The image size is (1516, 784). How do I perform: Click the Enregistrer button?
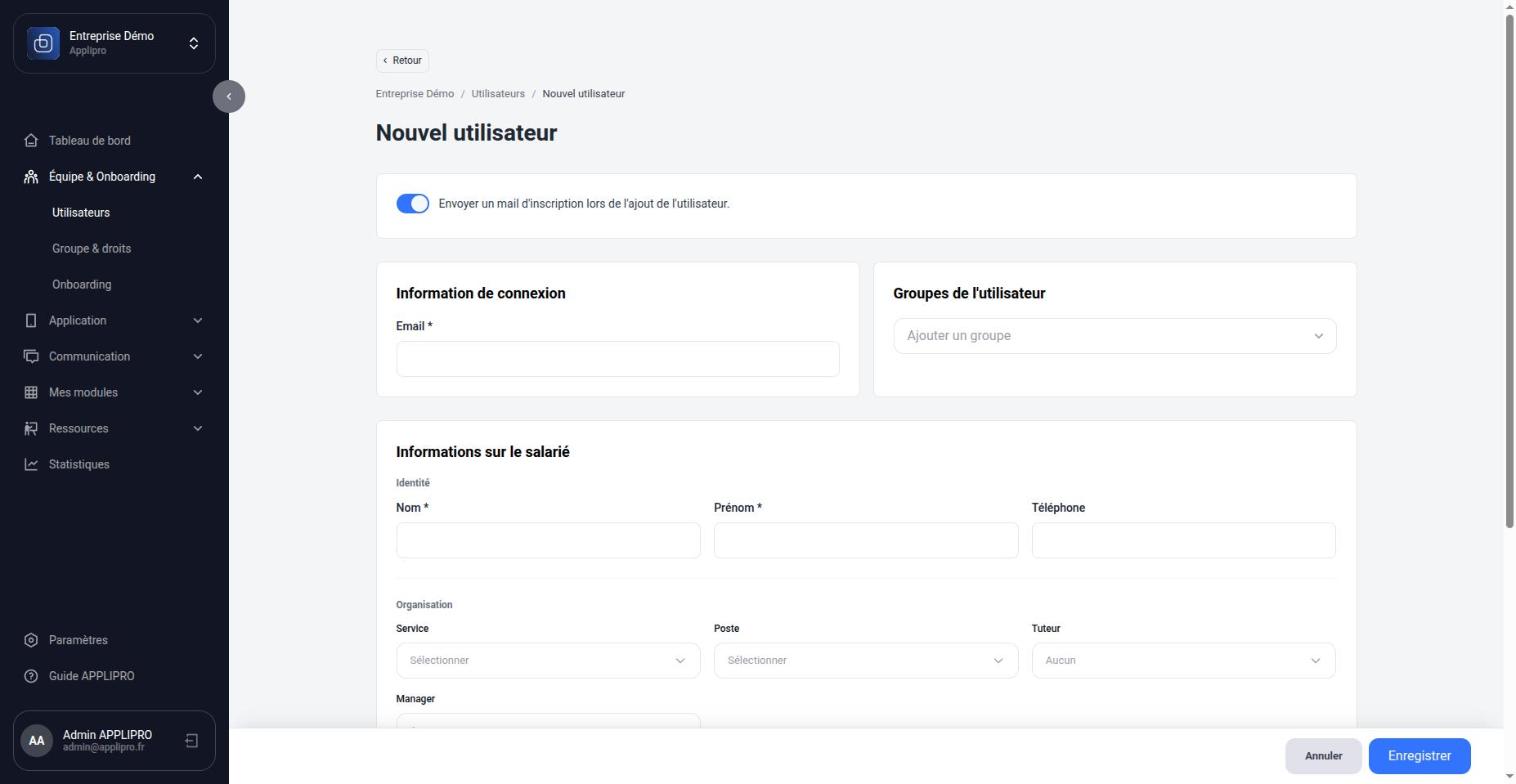click(x=1419, y=756)
